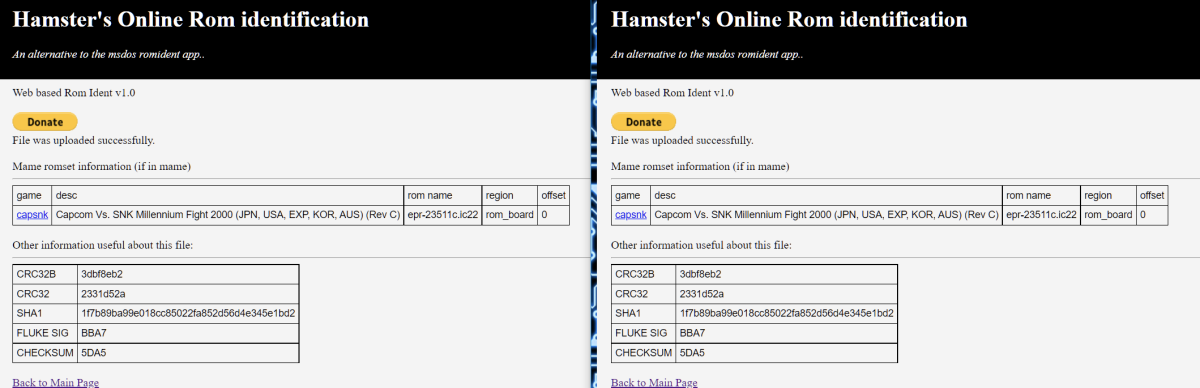Follow Back to Main Page in left page
This screenshot has height=388, width=1200.
click(55, 382)
